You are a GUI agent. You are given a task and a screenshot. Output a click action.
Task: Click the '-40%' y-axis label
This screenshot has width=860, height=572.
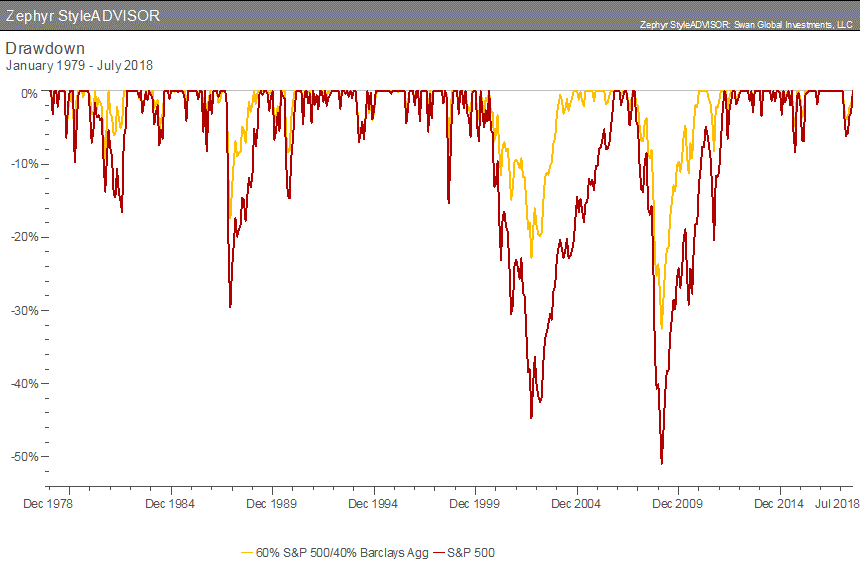click(25, 383)
